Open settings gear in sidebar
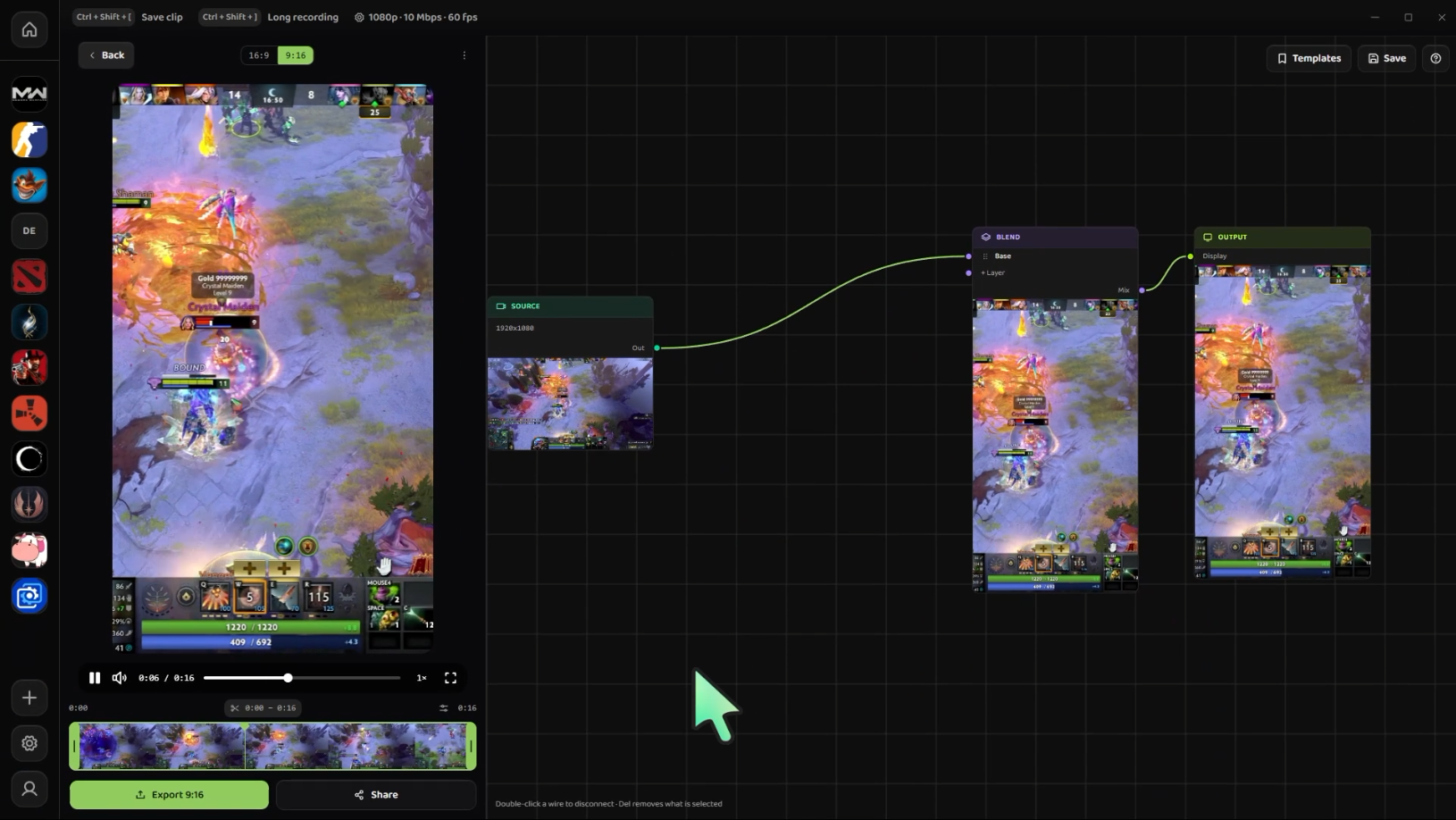This screenshot has height=820, width=1456. pos(29,743)
